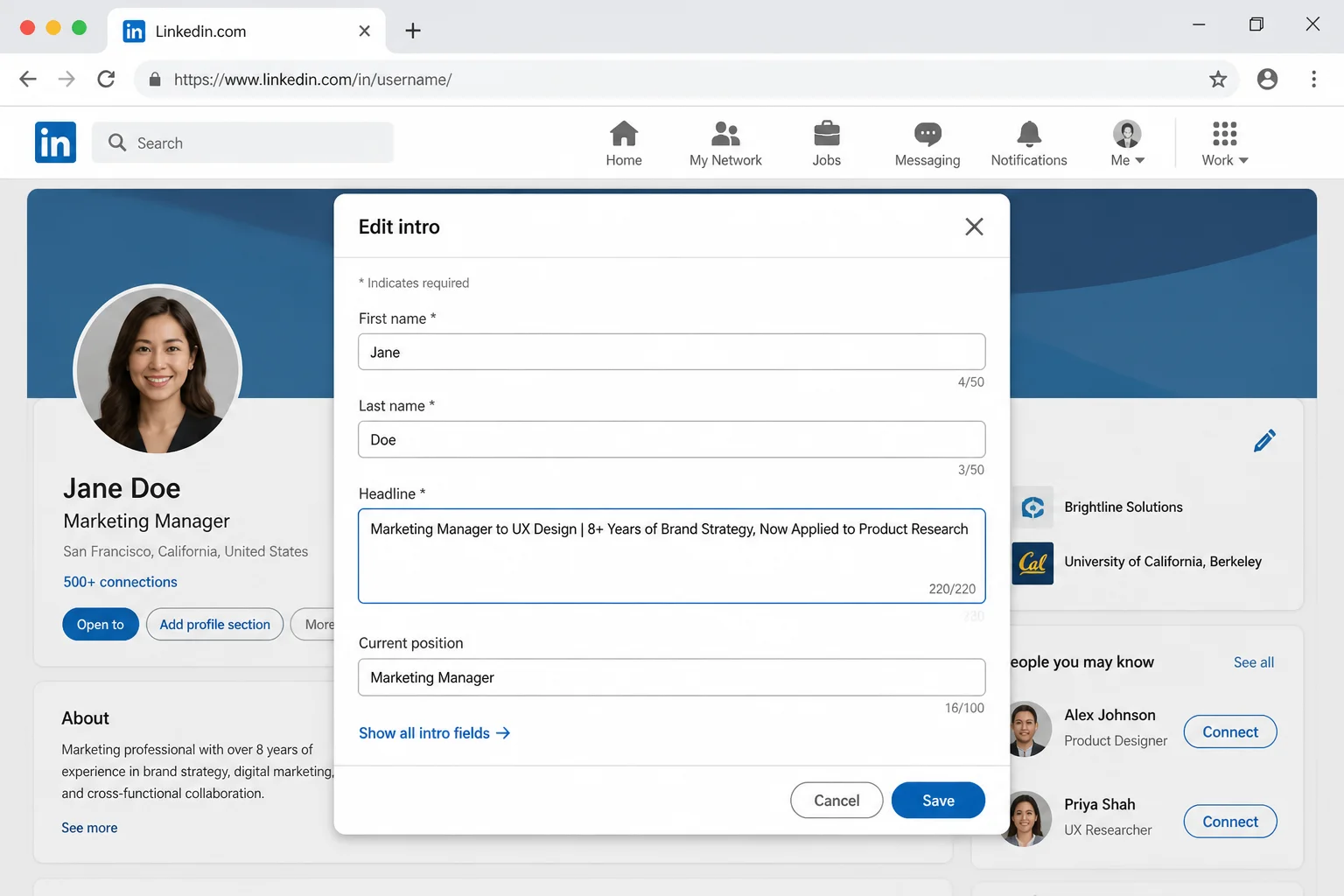1344x896 pixels.
Task: Click the LinkedIn Search box
Action: click(x=242, y=143)
